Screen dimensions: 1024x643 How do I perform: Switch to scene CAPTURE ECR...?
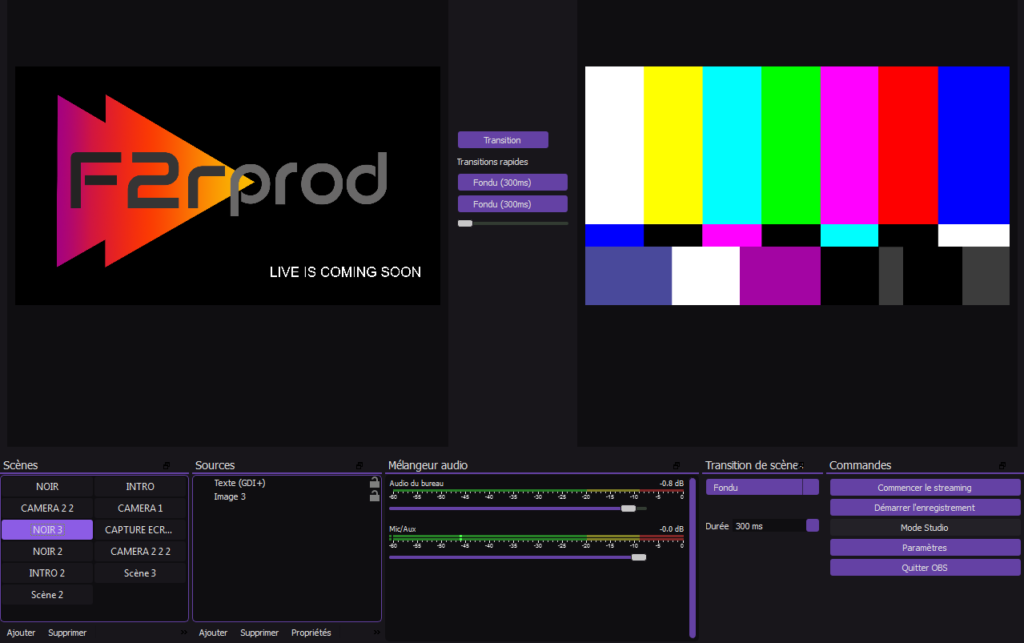140,529
